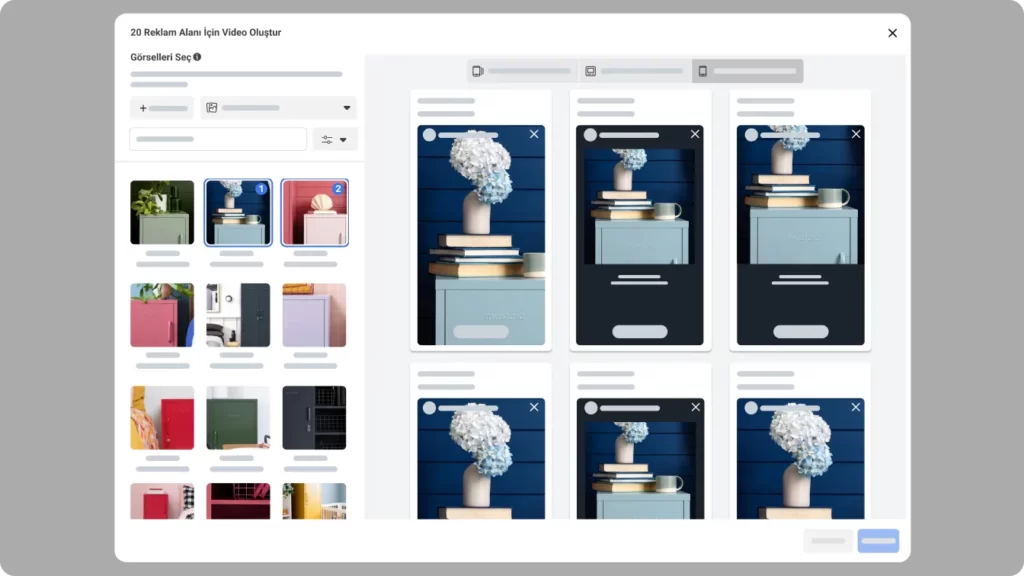Image resolution: width=1024 pixels, height=576 pixels.
Task: Click the image search field
Action: (218, 139)
